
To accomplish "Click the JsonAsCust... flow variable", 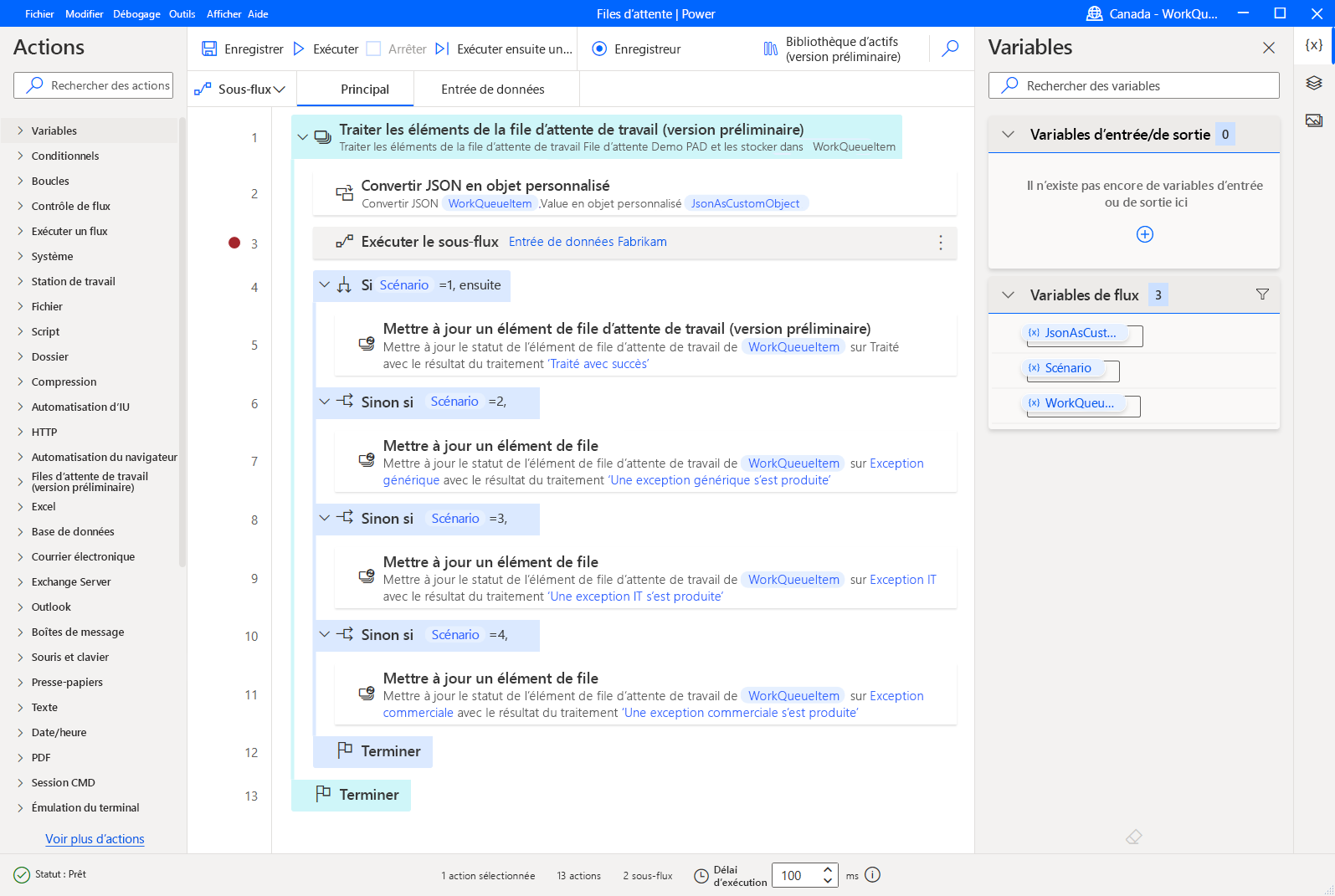I will click(1076, 333).
